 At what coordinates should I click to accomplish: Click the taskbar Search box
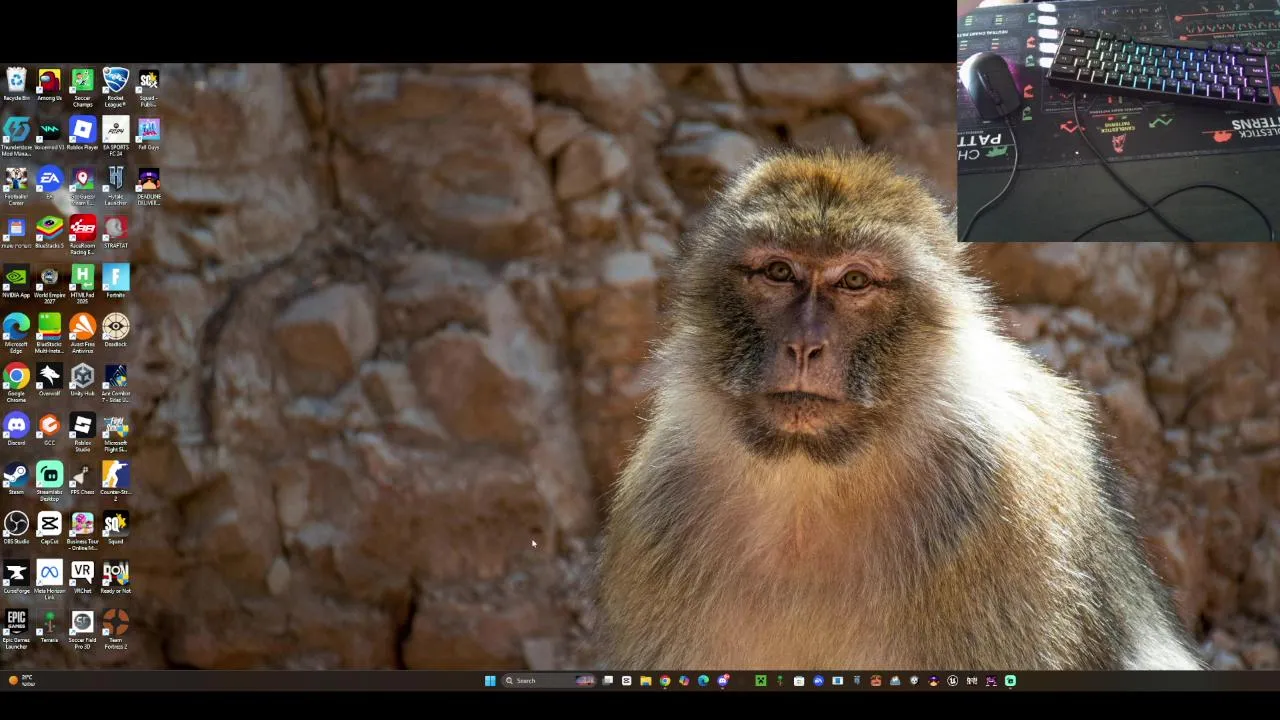[x=549, y=681]
